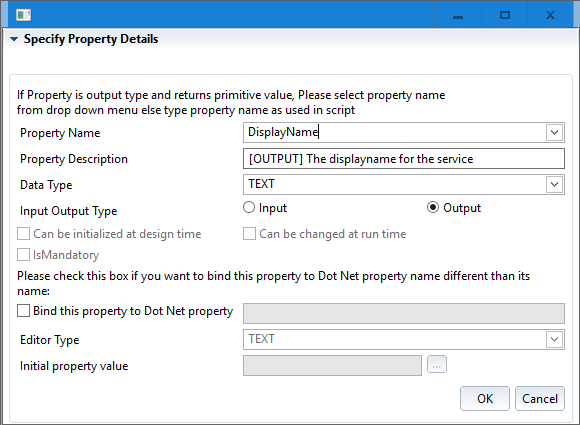This screenshot has height=425, width=580.
Task: Maximize the dialog window
Action: pos(505,15)
